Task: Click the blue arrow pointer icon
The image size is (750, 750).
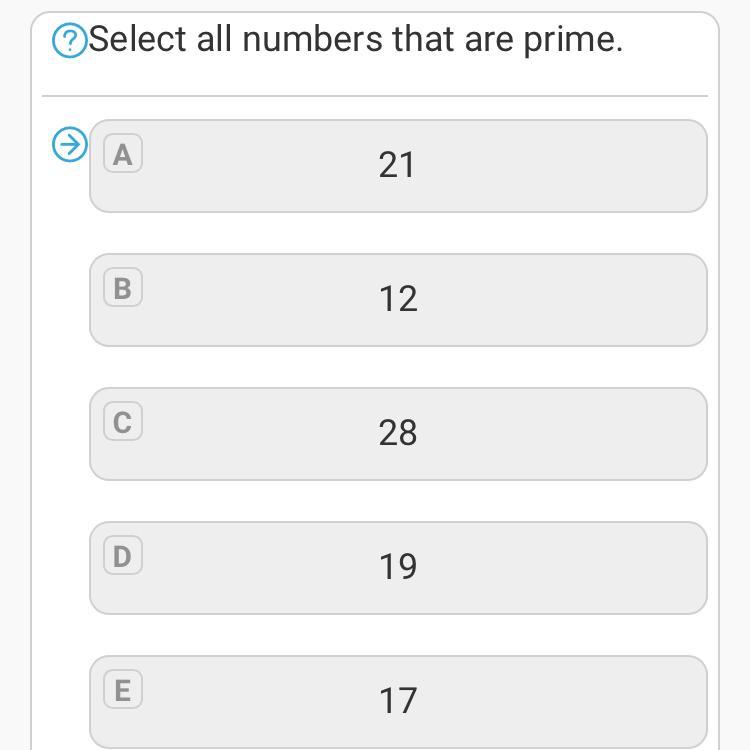Action: click(x=69, y=145)
